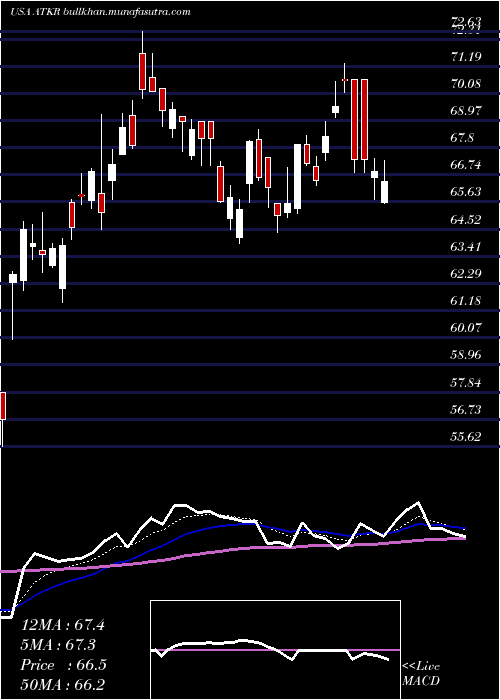
Task: Click the 63.41 price axis label
Action: (x=466, y=247)
